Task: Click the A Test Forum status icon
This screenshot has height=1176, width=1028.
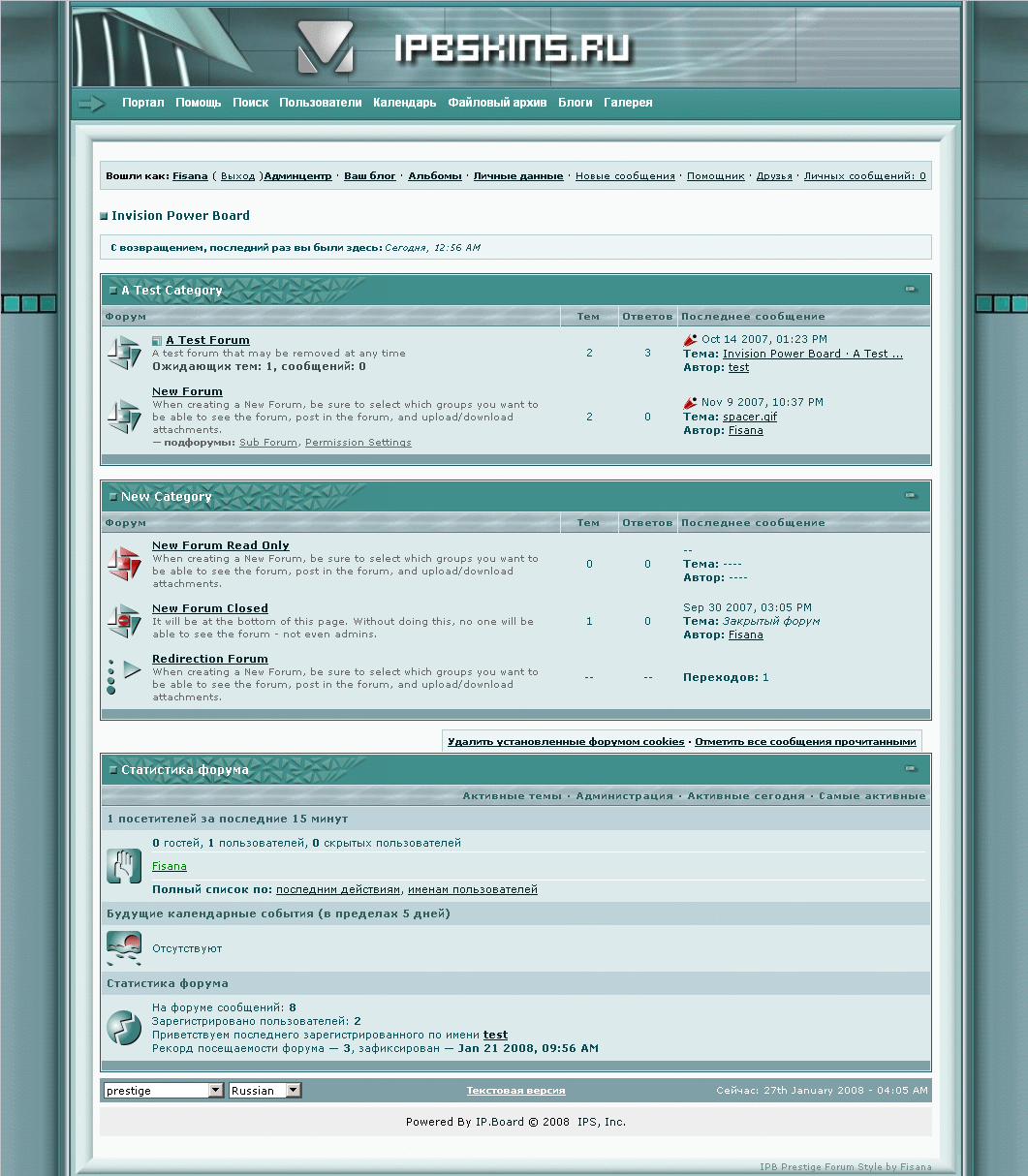Action: tap(124, 353)
